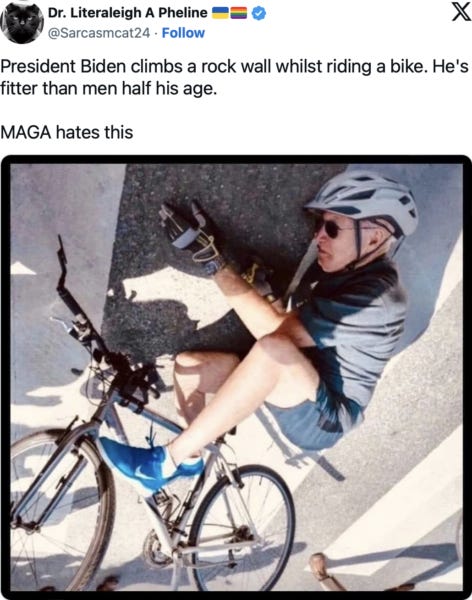Open Dr. Literaleigh A Pheline's profile name
Viewport: 472px width, 600px height.
point(127,13)
